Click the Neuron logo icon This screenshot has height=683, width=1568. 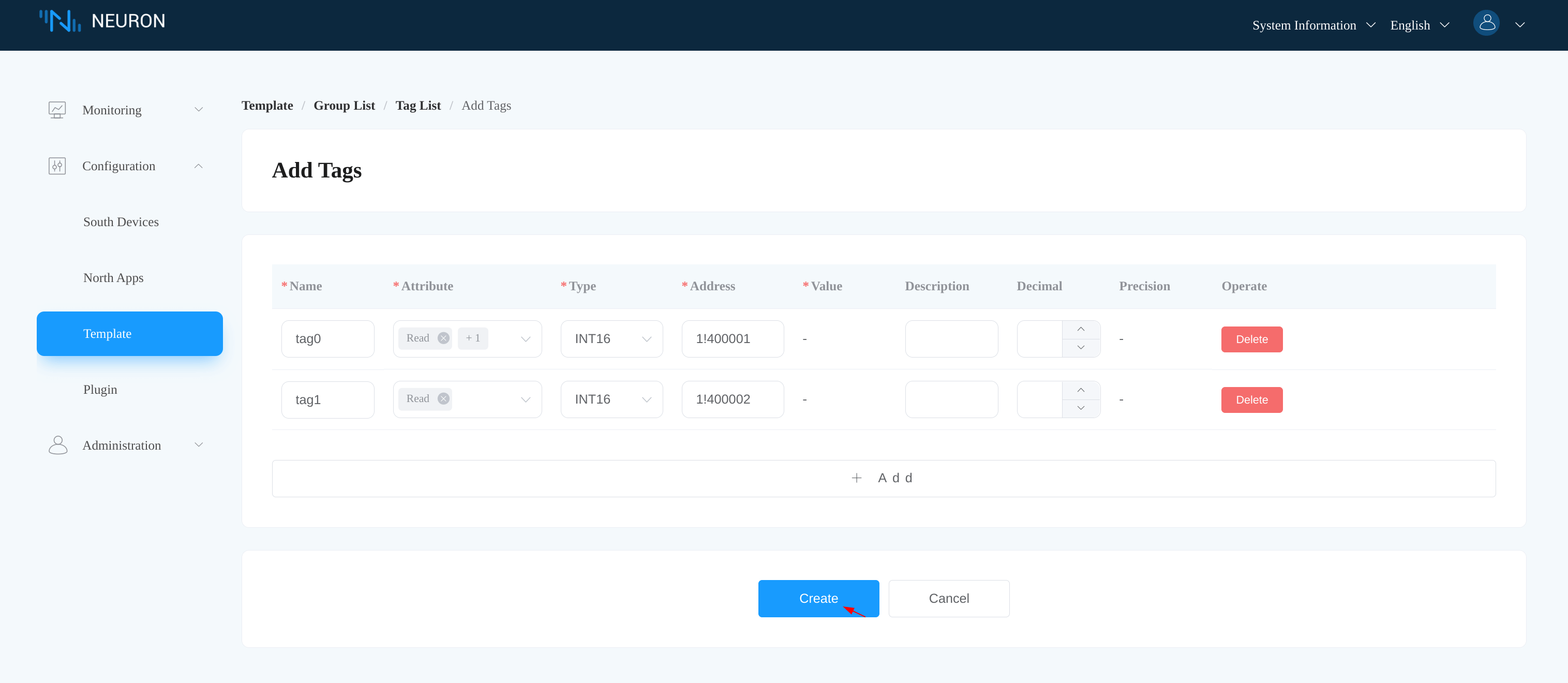(x=59, y=21)
